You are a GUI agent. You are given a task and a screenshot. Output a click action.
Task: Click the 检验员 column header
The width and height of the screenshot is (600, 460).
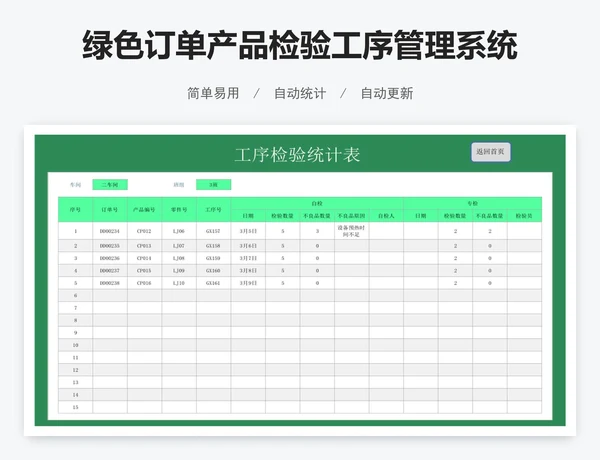pyautogui.click(x=524, y=216)
